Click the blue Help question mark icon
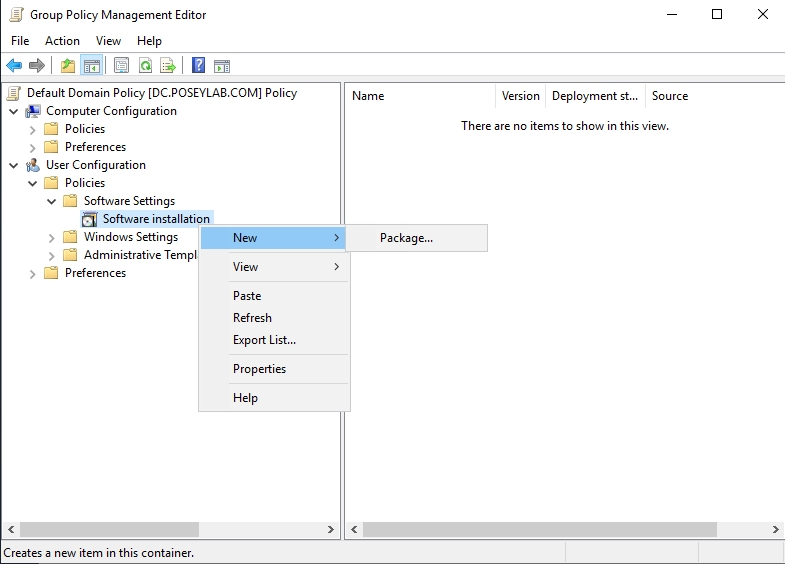This screenshot has height=564, width=785. pyautogui.click(x=198, y=66)
